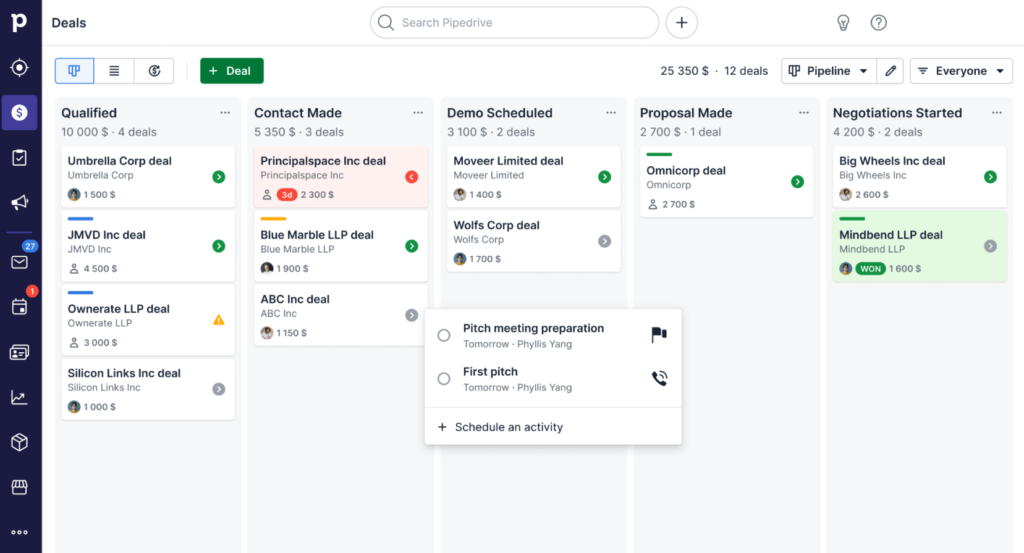The width and height of the screenshot is (1024, 553).
Task: Open JMVD Inc deal card
Action: (x=148, y=246)
